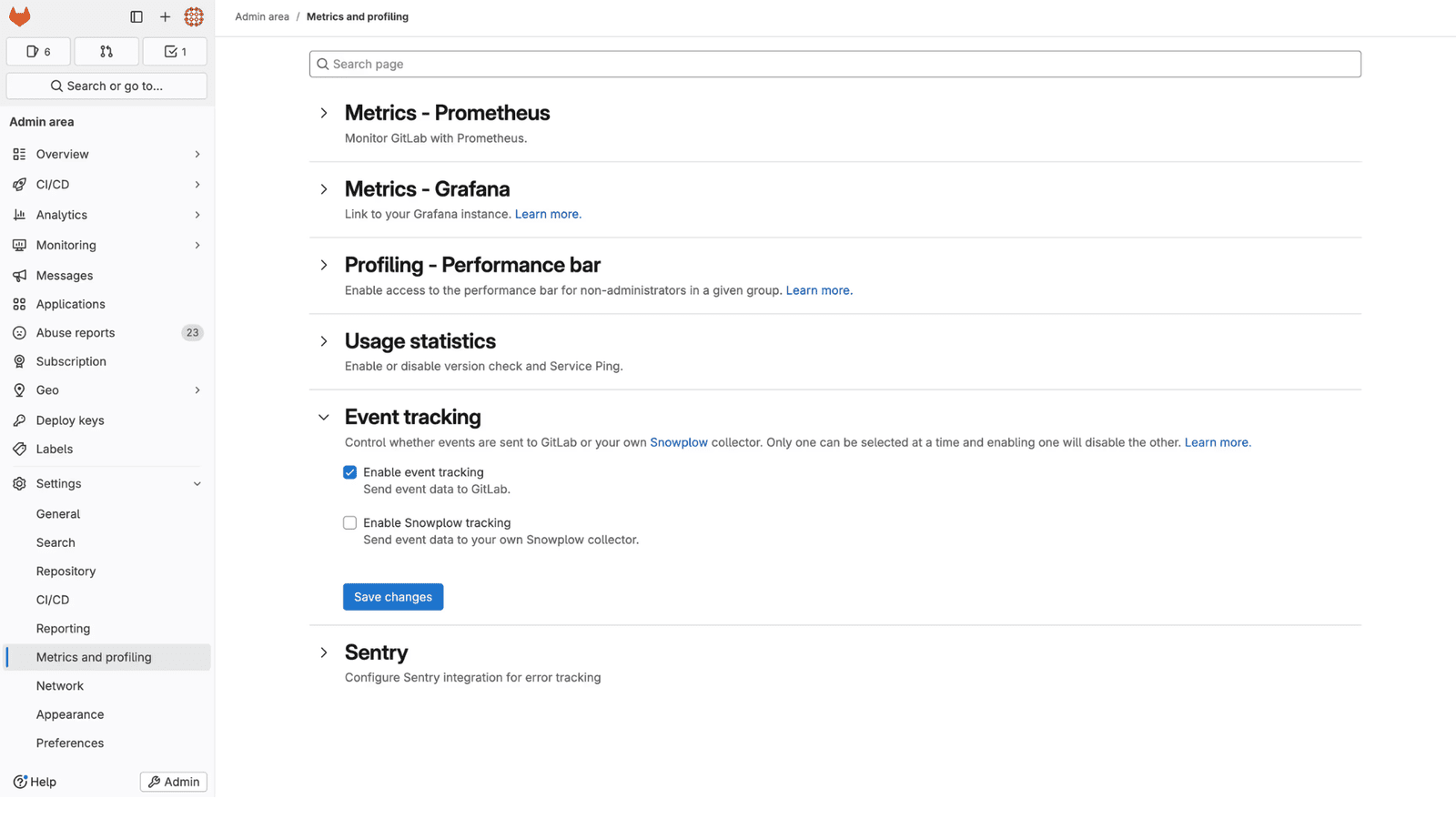Viewport: 1456px width, 819px height.
Task: Toggle the sidebar panel icon
Action: pyautogui.click(x=136, y=16)
